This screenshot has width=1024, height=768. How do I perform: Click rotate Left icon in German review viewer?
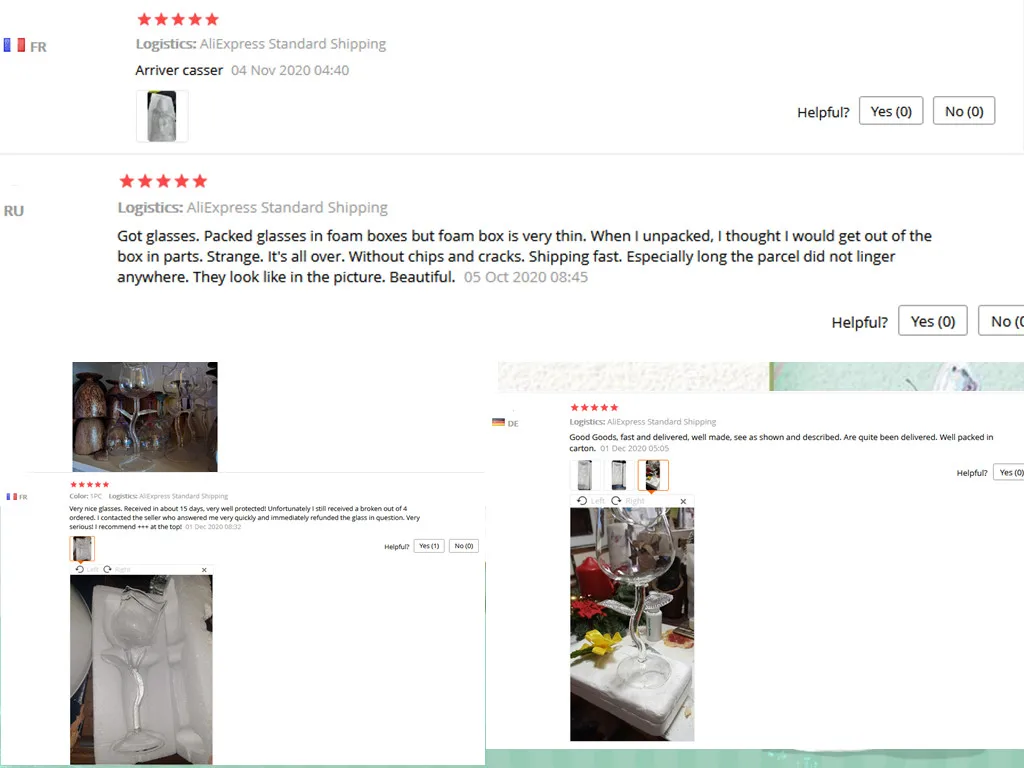point(582,501)
